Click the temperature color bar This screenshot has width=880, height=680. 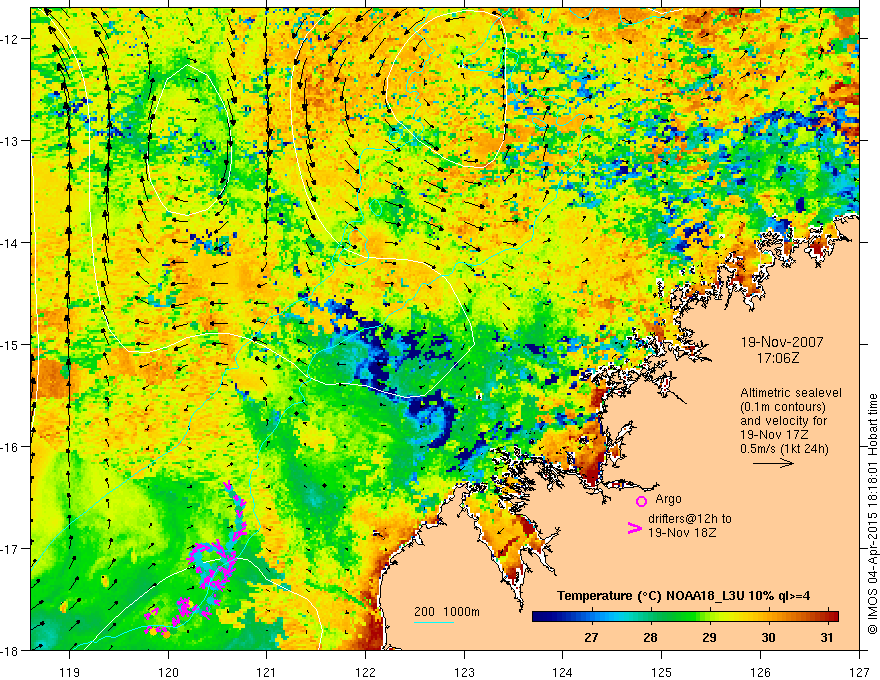[x=685, y=616]
